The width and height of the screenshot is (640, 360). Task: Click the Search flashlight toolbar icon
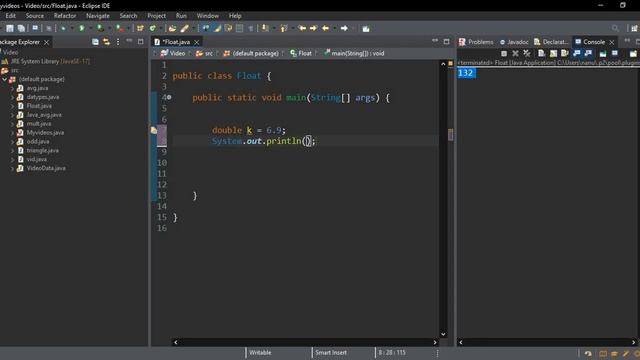click(x=185, y=28)
